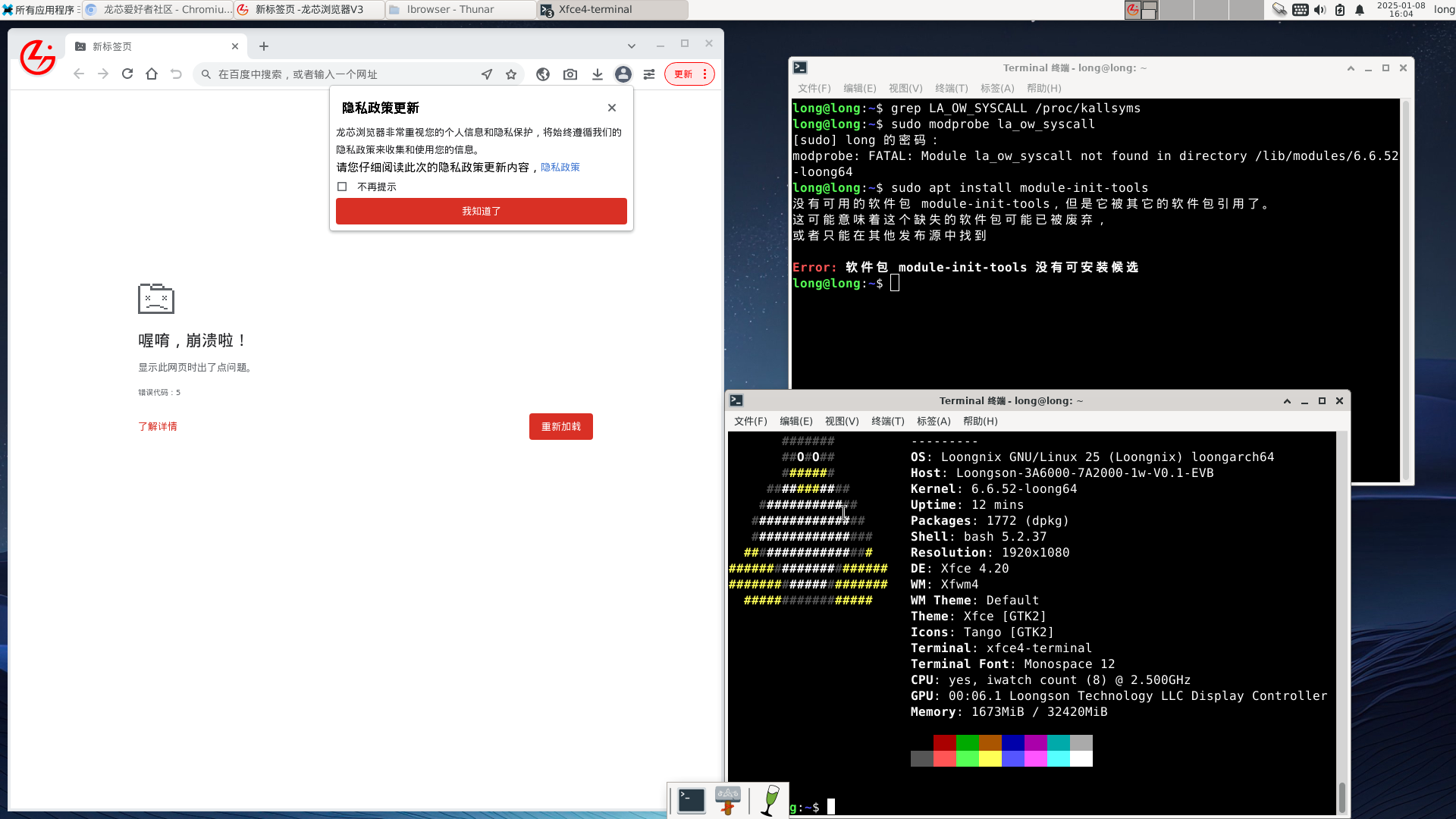Switch to the second workspace in pager
The width and height of the screenshot is (1456, 819).
pyautogui.click(x=1176, y=10)
